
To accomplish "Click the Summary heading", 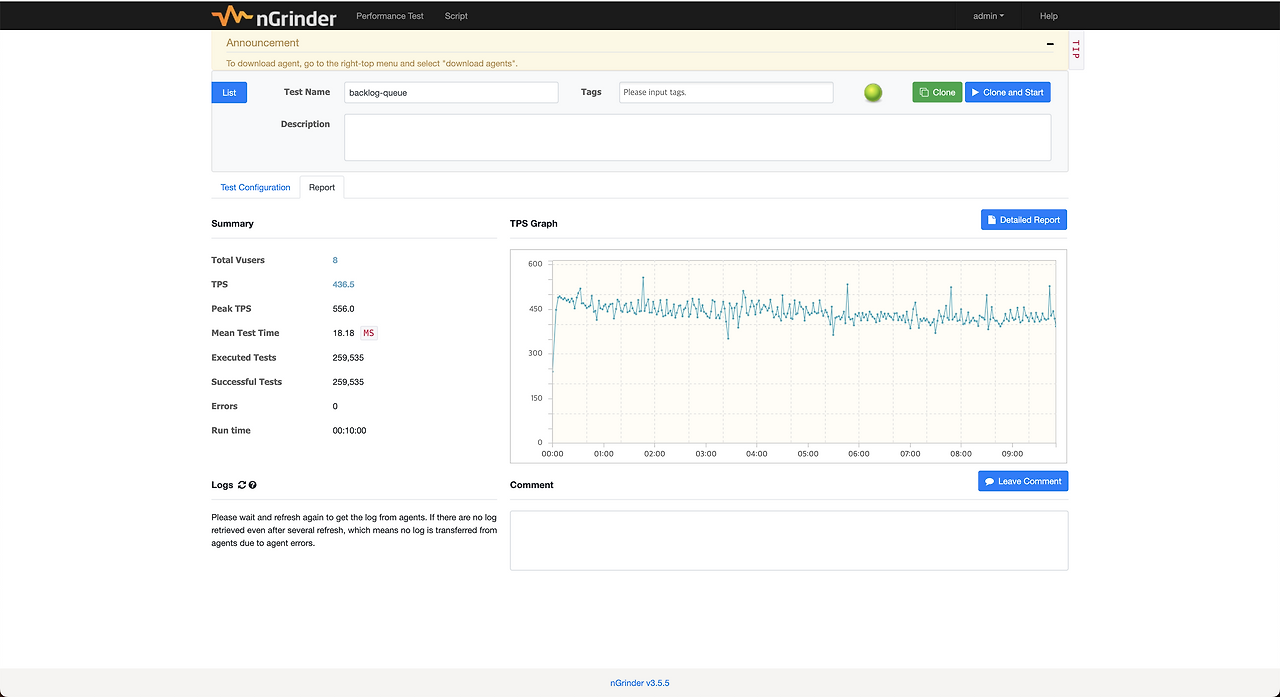I will (232, 224).
